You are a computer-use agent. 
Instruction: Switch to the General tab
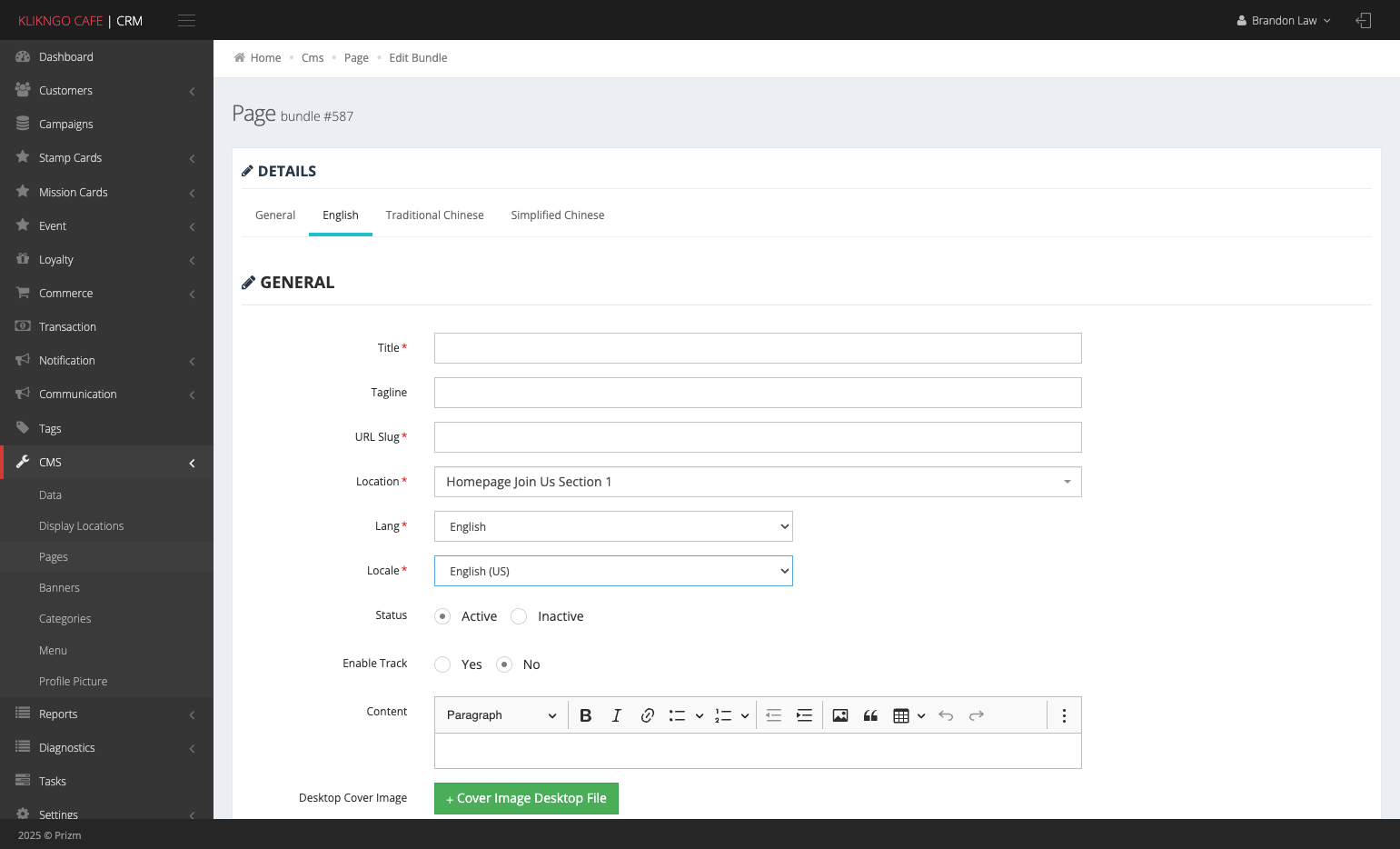(x=275, y=215)
